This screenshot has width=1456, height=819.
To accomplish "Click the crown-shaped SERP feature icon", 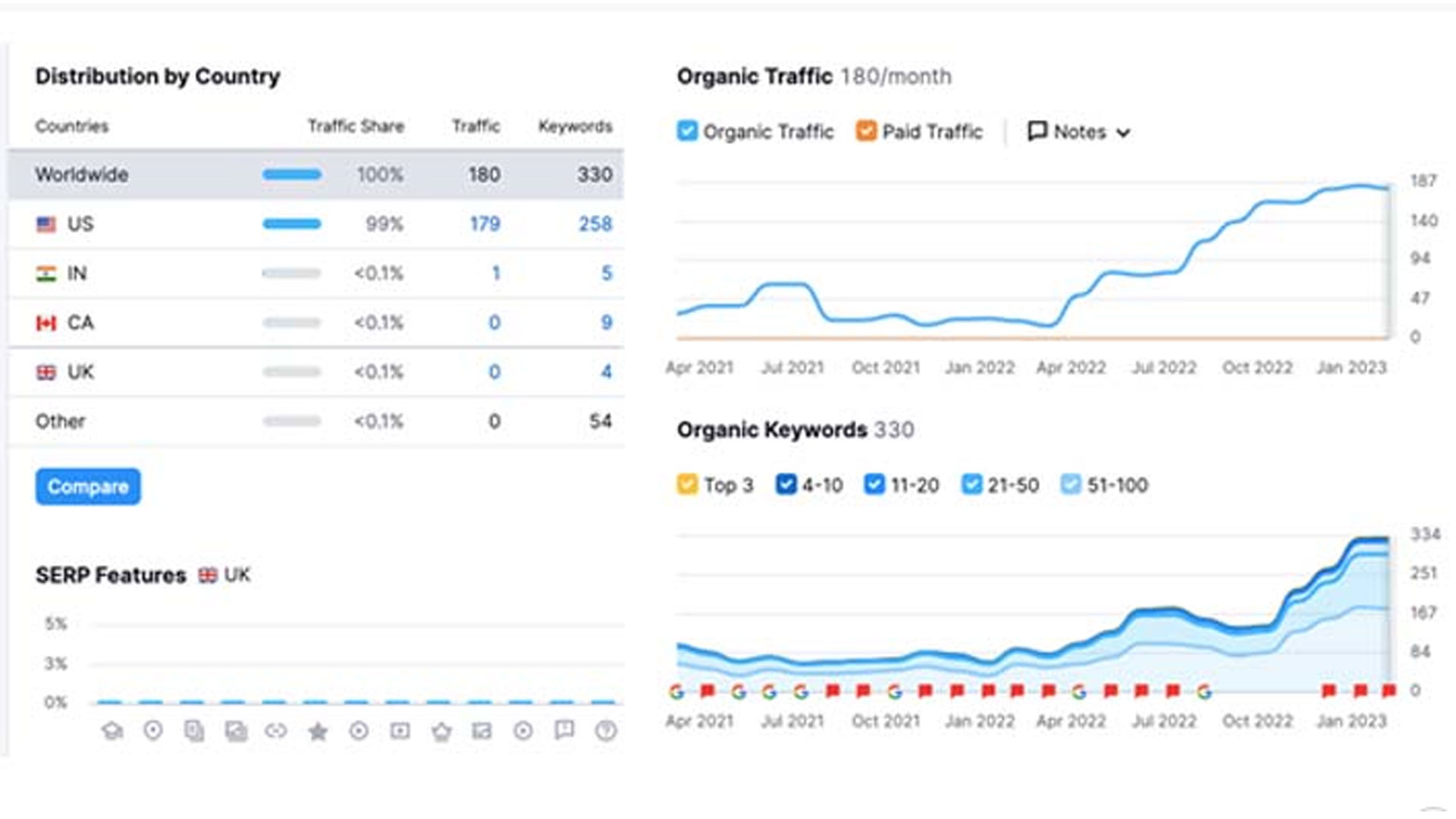I will click(441, 731).
